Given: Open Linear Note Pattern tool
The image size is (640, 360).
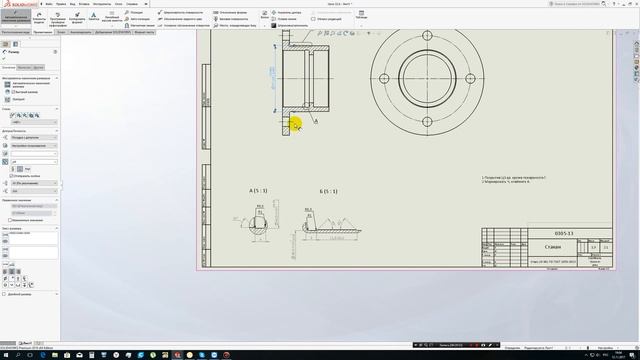Looking at the screenshot, I should coord(111,16).
